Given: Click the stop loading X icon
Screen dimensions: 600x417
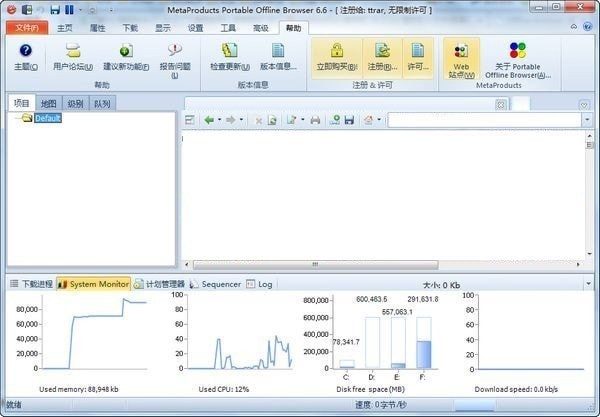Looking at the screenshot, I should pos(259,121).
